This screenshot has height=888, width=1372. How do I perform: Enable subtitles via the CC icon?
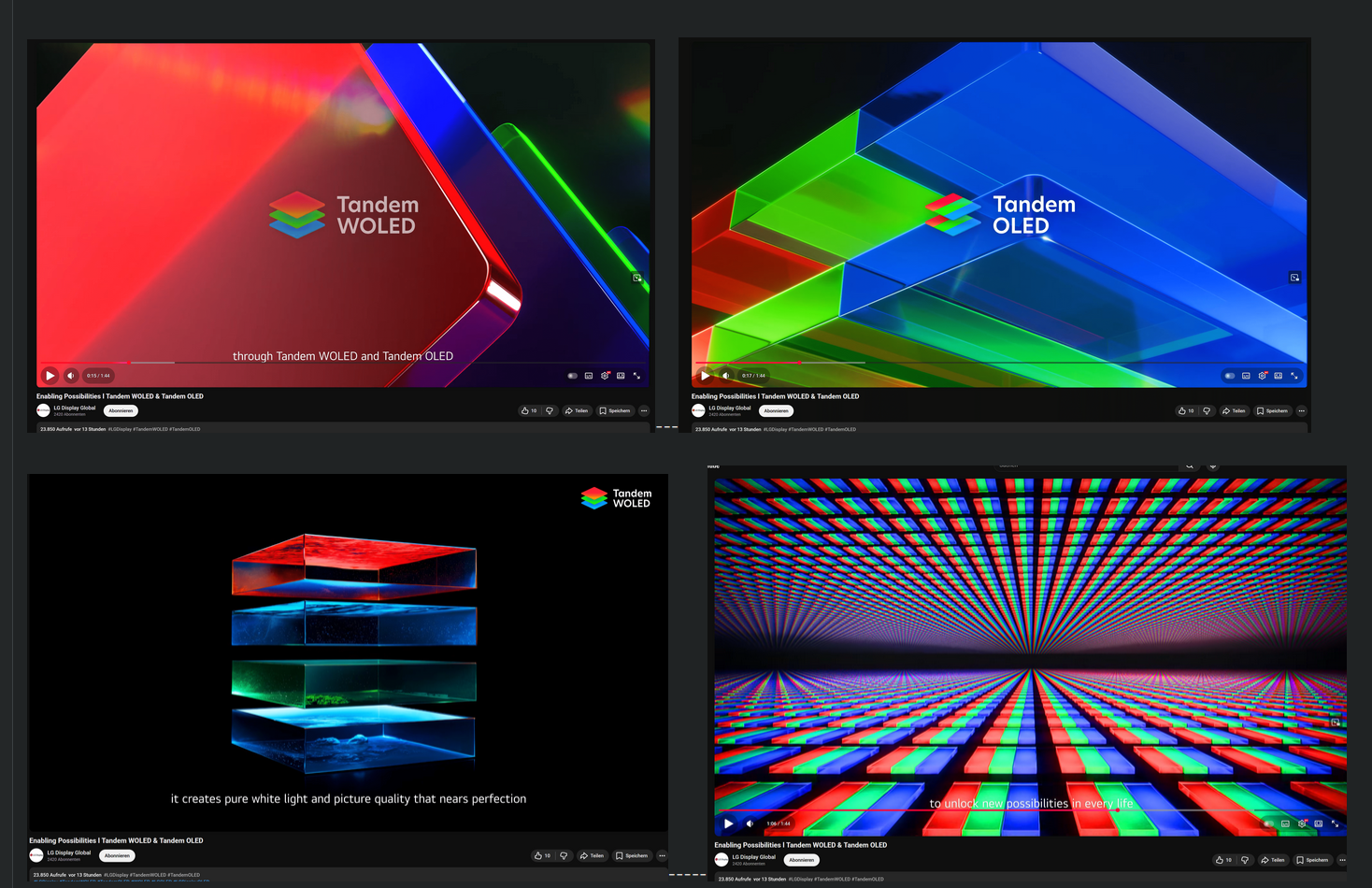click(588, 376)
